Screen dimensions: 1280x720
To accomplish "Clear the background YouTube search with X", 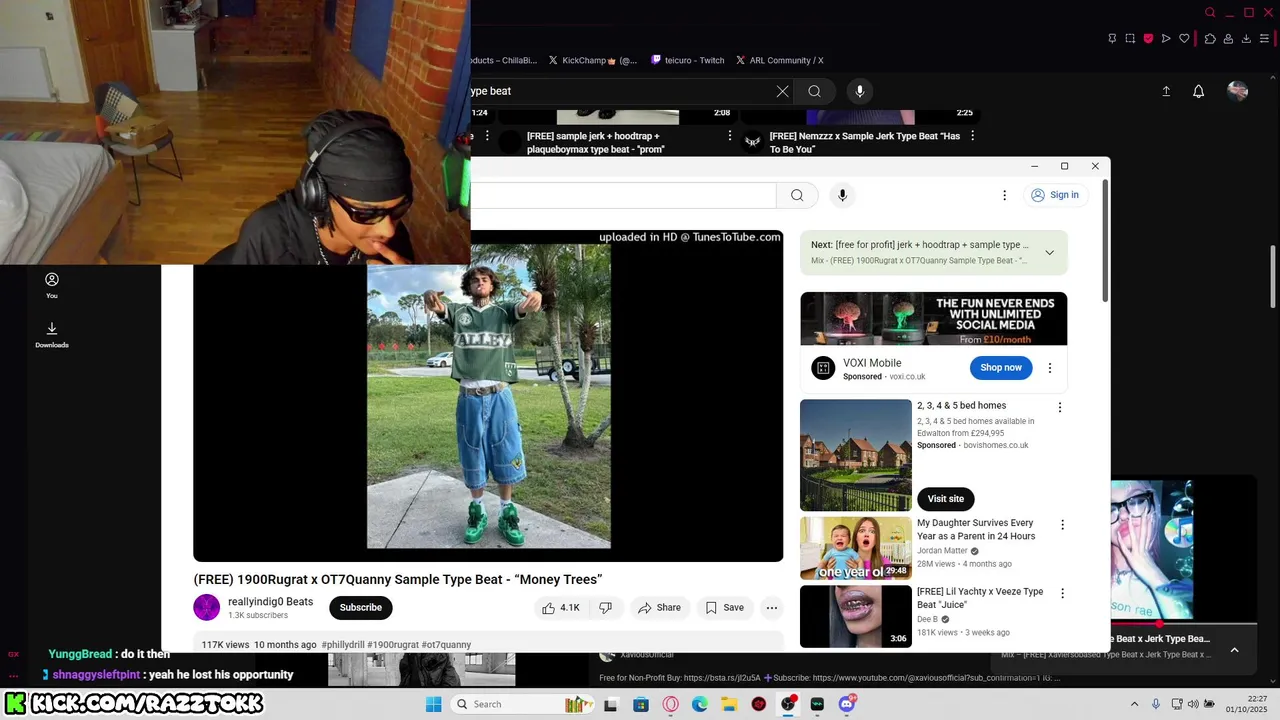I will click(783, 91).
